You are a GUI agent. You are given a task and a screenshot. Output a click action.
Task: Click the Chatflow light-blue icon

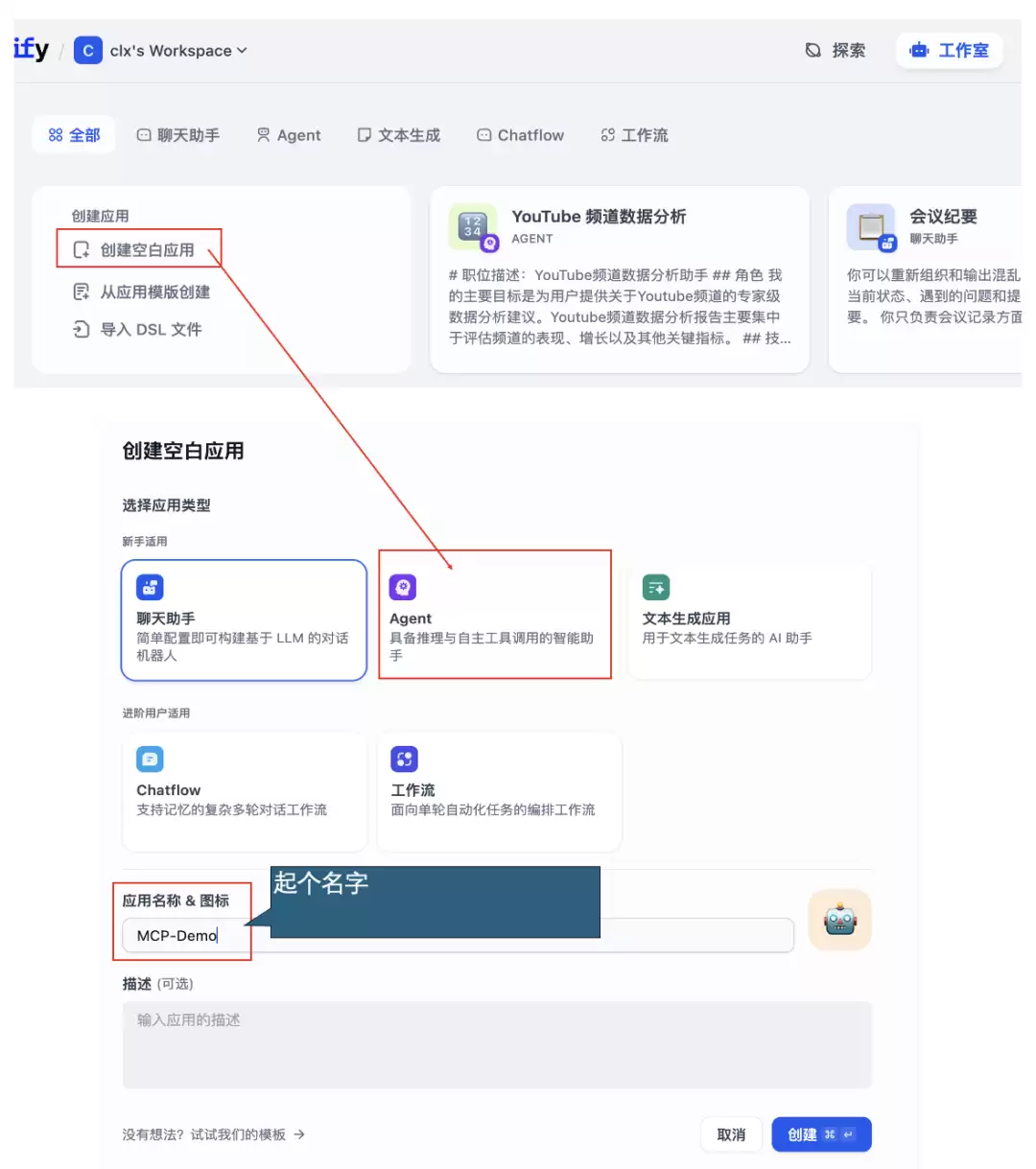[150, 760]
